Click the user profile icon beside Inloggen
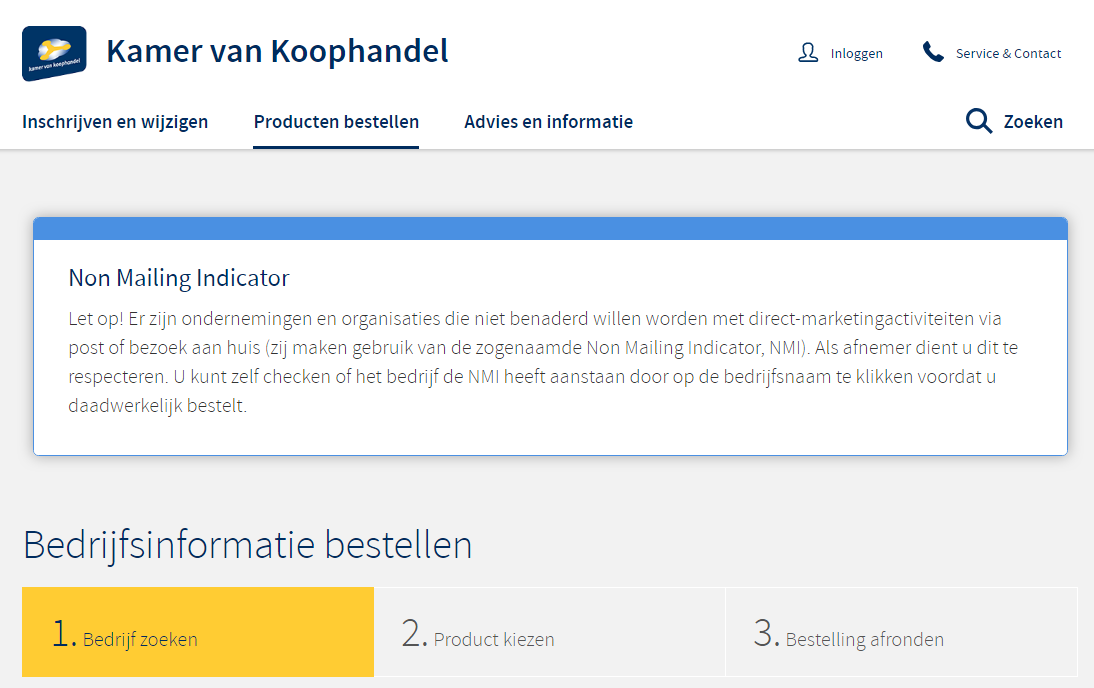This screenshot has height=688, width=1094. (808, 53)
